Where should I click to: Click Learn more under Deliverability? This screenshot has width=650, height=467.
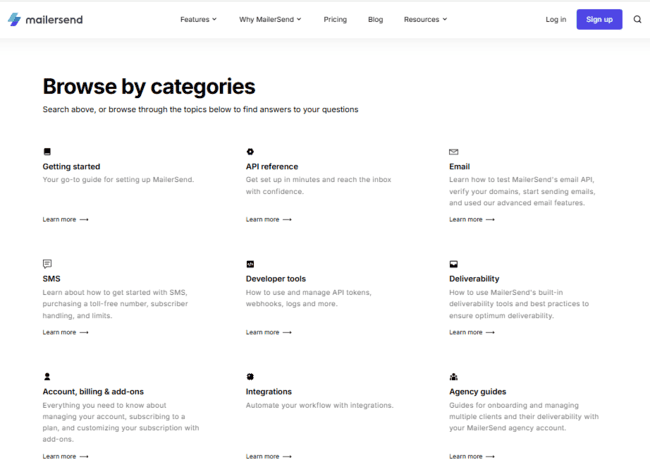(x=472, y=332)
